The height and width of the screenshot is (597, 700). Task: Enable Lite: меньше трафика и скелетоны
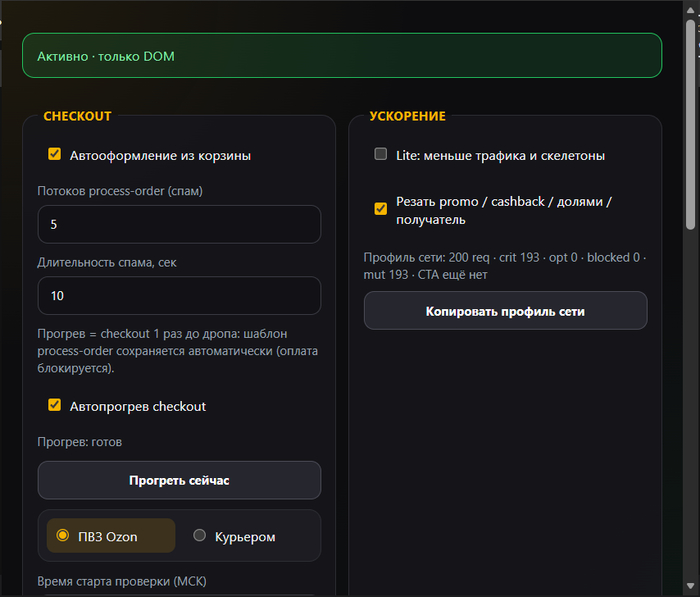381,154
